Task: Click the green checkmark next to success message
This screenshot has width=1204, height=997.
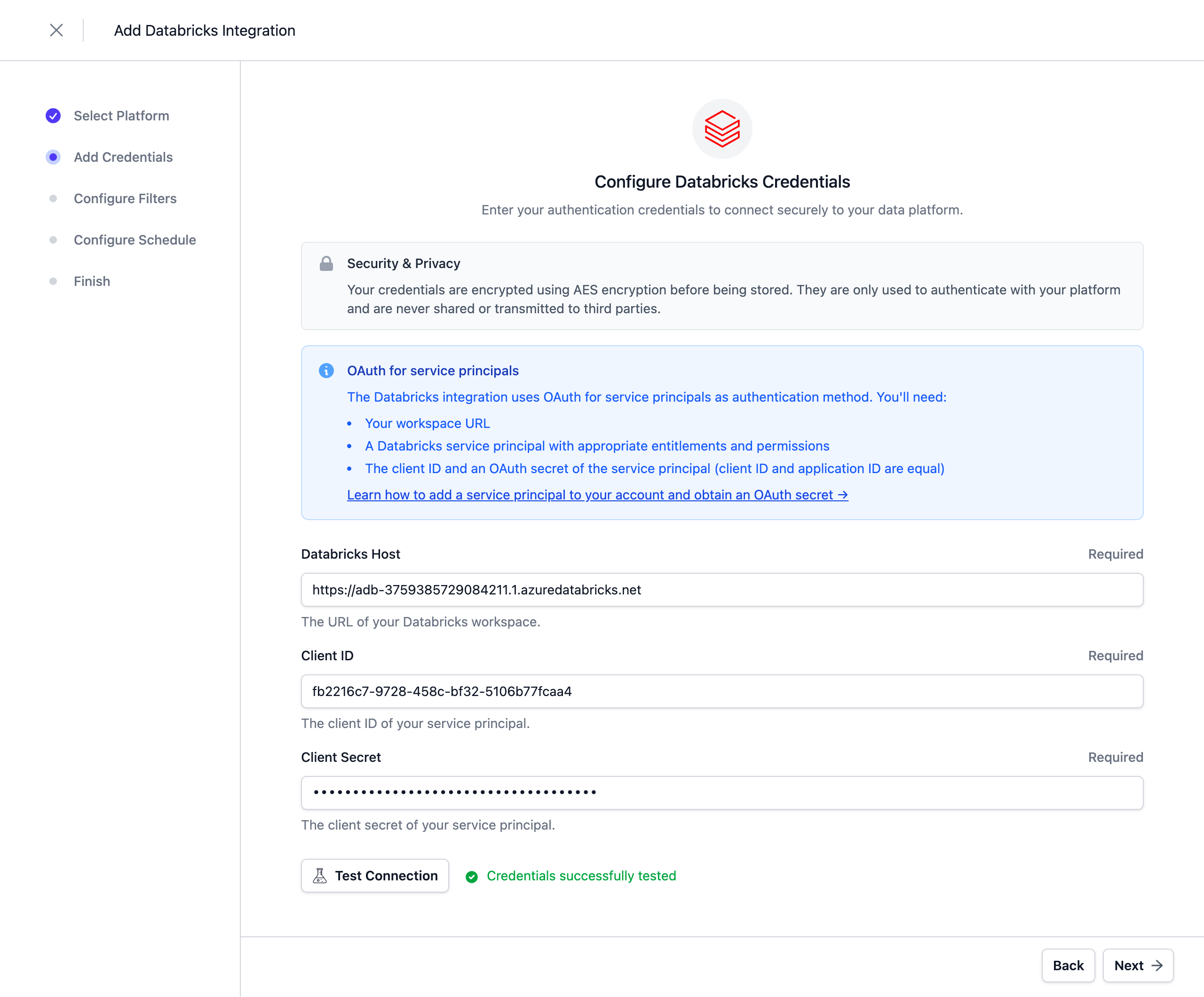Action: pyautogui.click(x=472, y=877)
